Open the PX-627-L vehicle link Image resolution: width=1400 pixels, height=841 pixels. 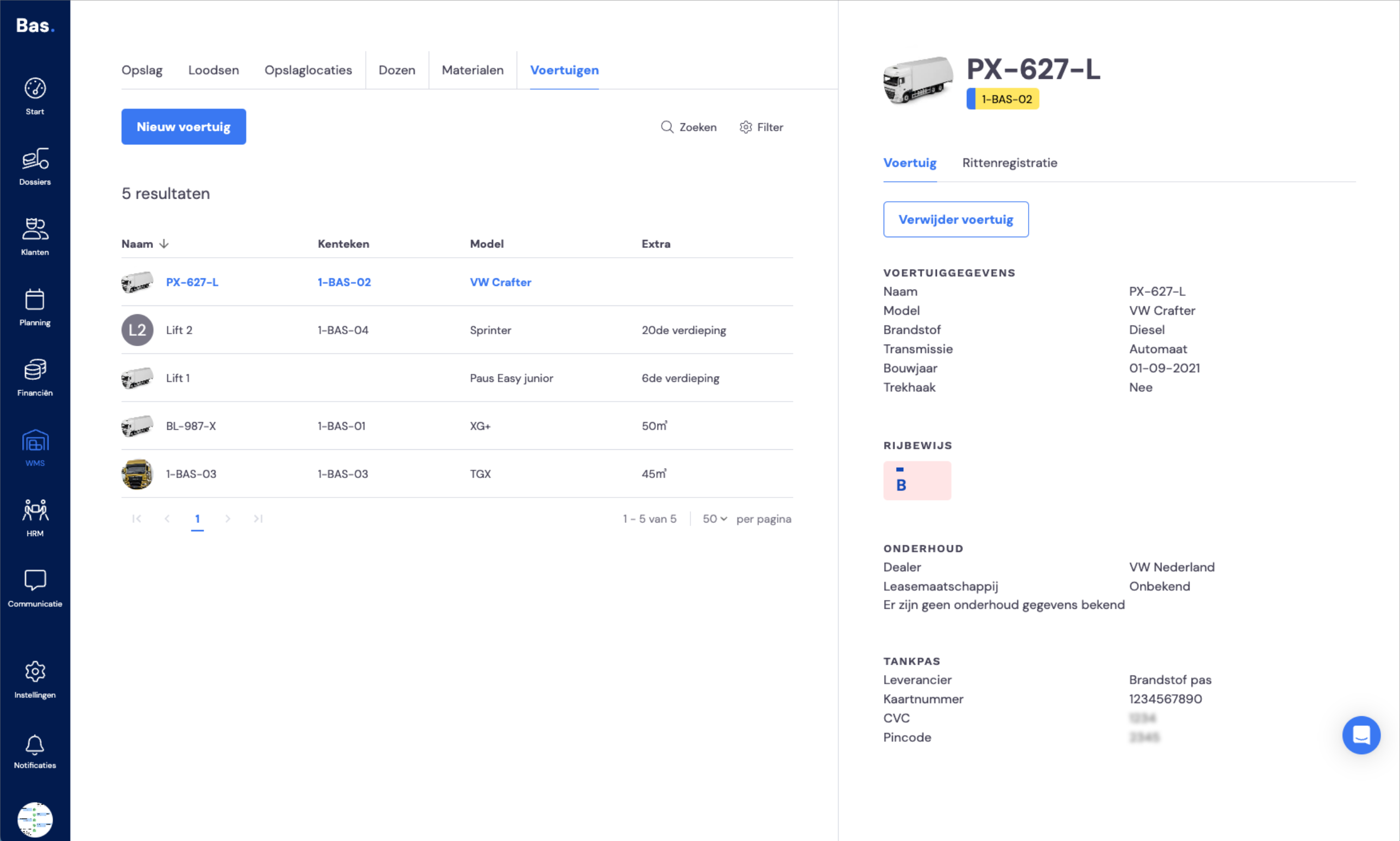point(192,282)
